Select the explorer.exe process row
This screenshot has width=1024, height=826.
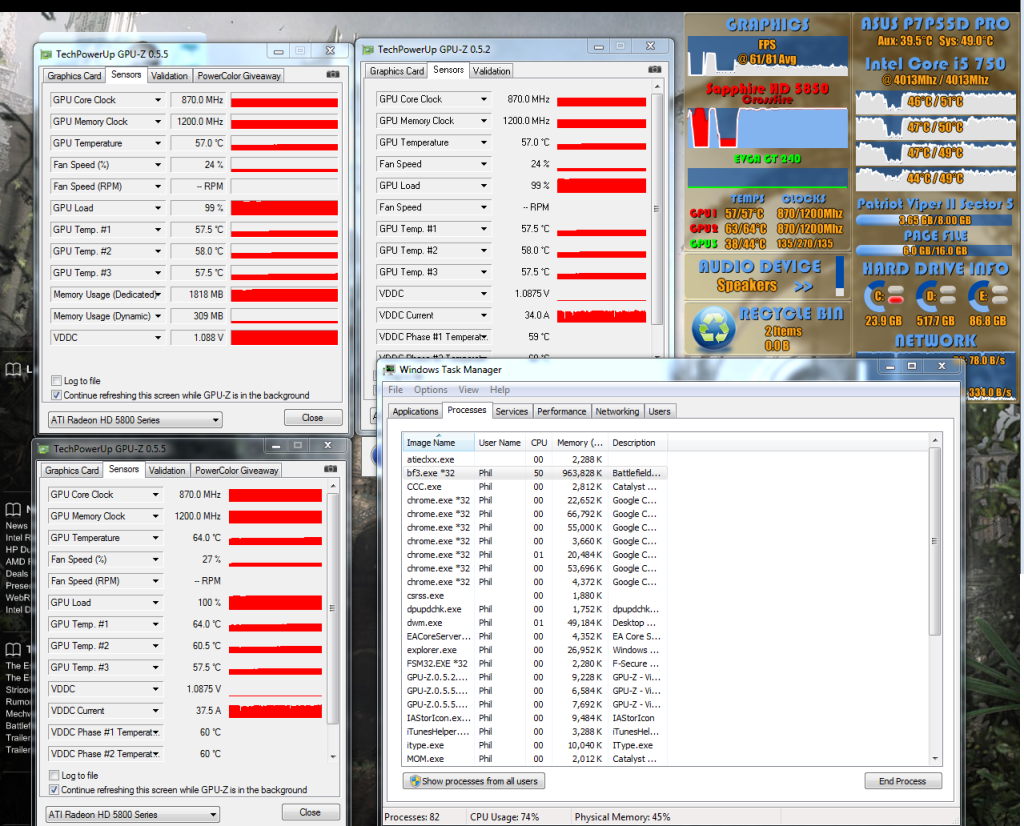point(534,650)
